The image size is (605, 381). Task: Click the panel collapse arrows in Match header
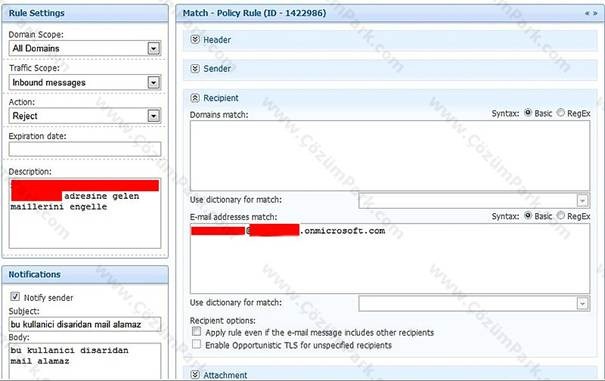[x=591, y=13]
